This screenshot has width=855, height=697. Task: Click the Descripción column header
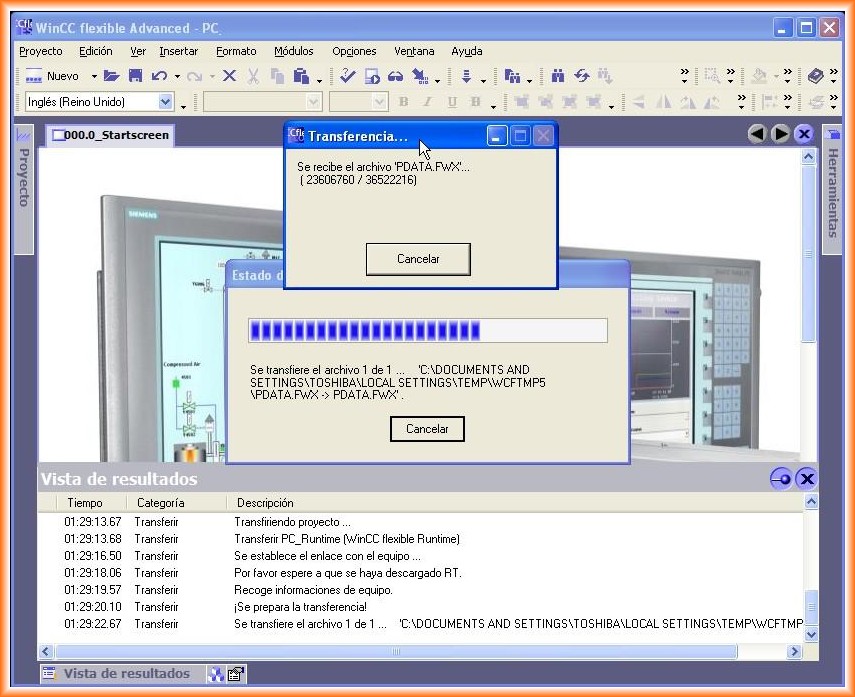(265, 503)
